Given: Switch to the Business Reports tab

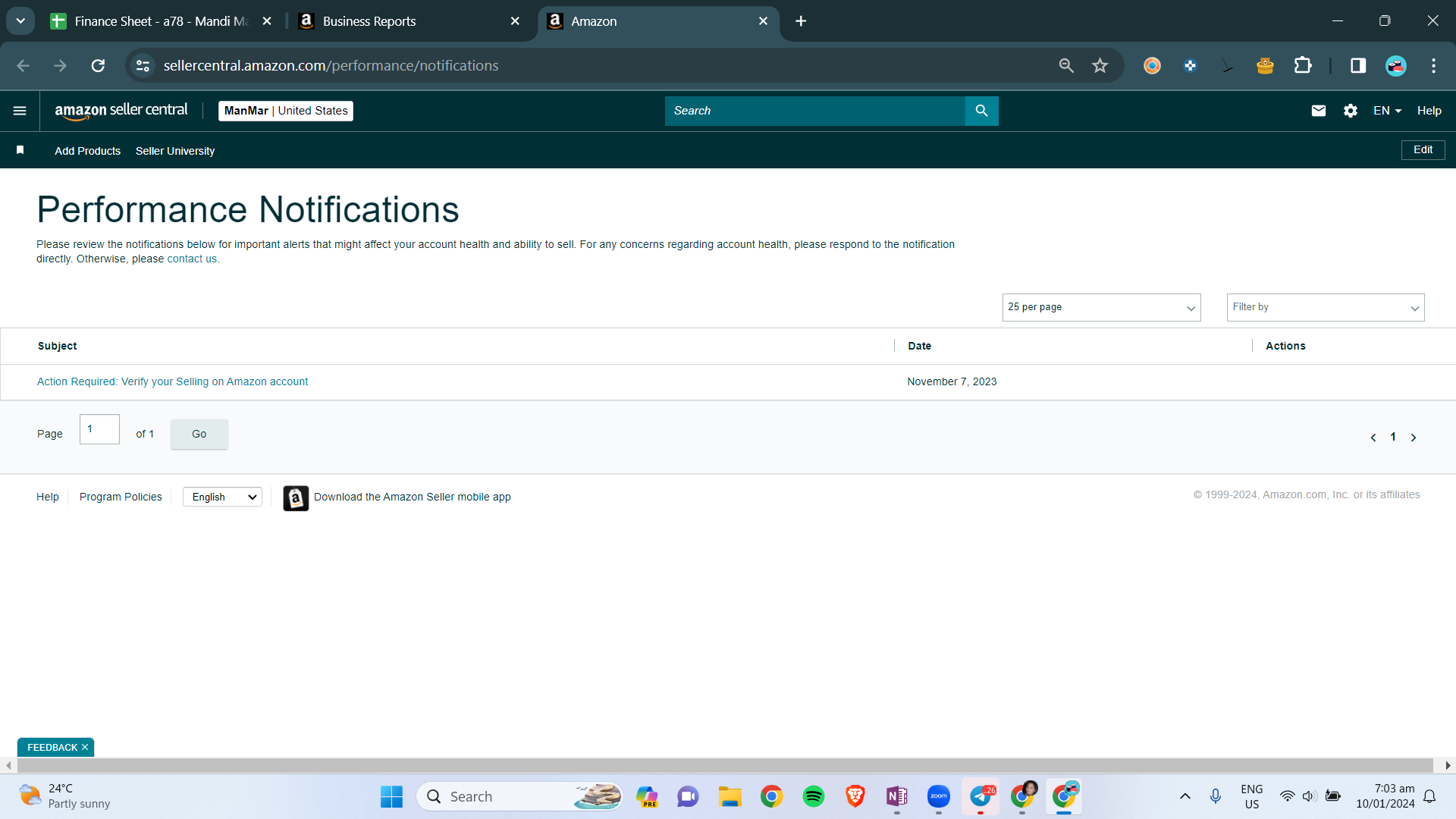Looking at the screenshot, I should pos(409,21).
